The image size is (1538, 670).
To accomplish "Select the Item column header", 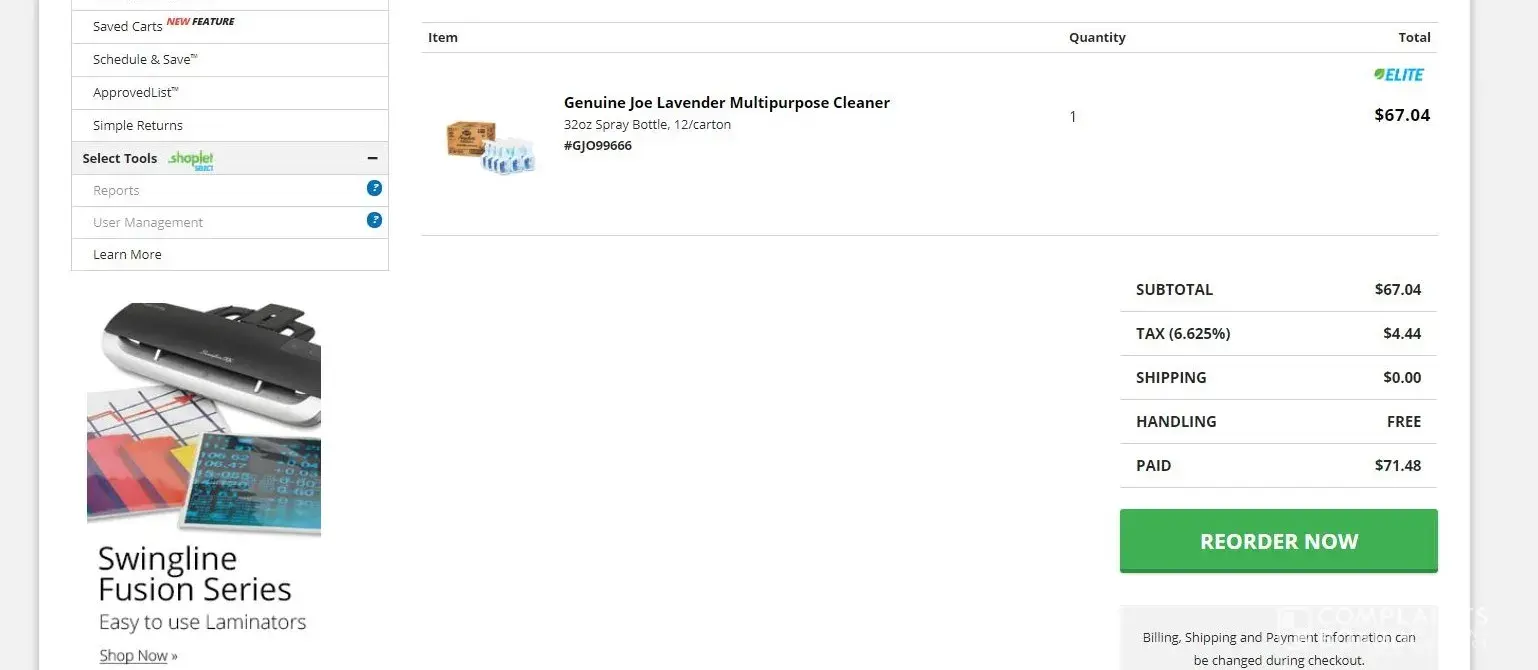I will pyautogui.click(x=443, y=37).
